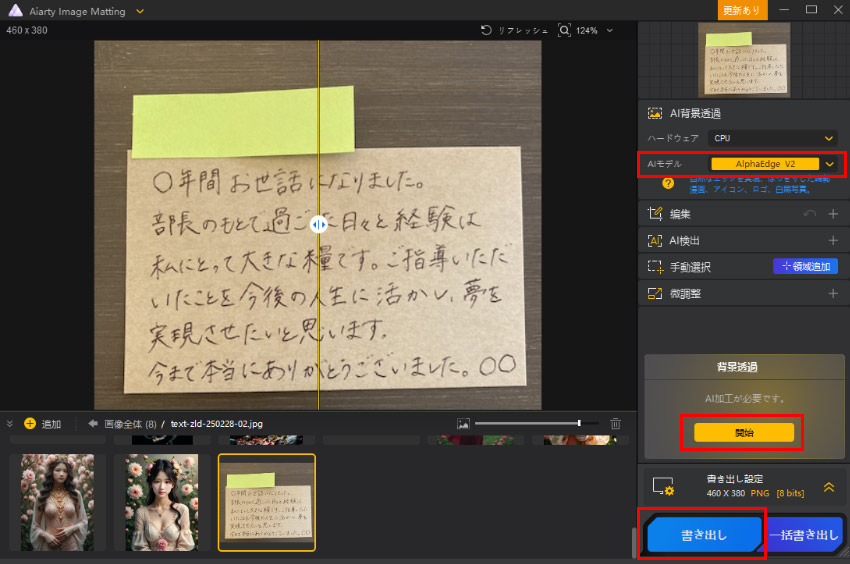Image resolution: width=850 pixels, height=564 pixels.
Task: Select the second woman portrait thumbnail
Action: tap(162, 502)
